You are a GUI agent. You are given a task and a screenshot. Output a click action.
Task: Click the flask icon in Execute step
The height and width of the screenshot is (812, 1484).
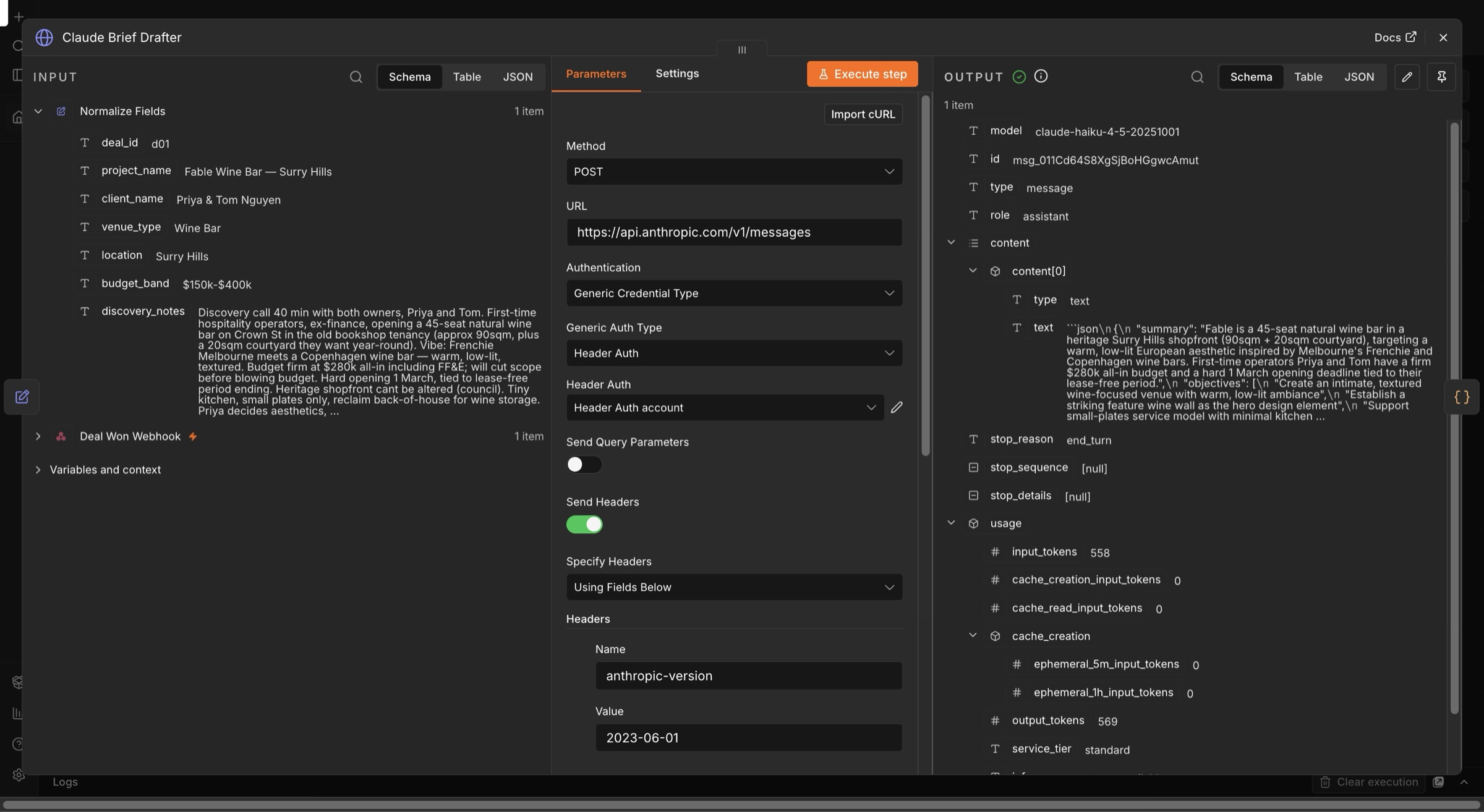823,74
